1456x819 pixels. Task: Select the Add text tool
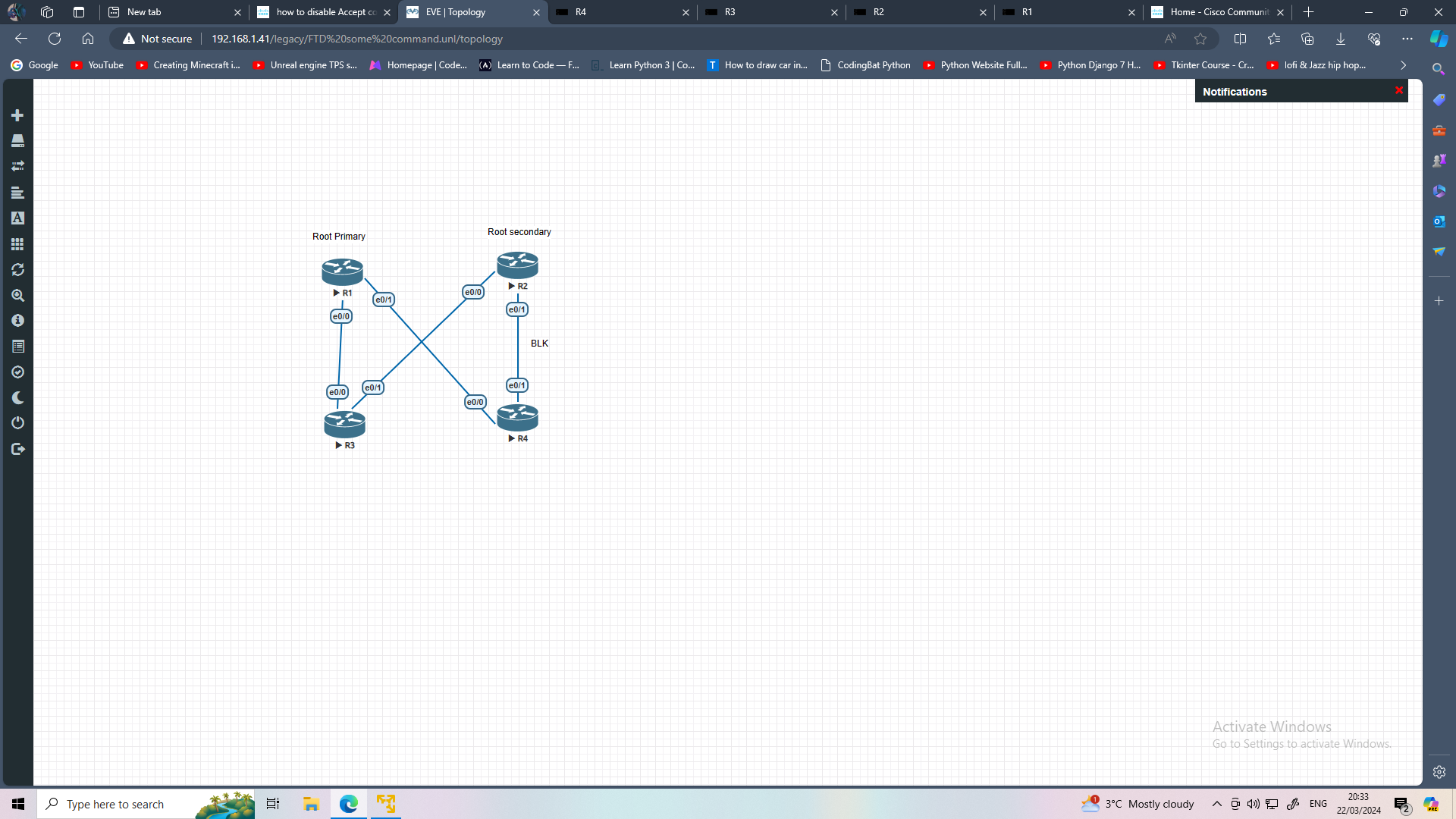click(17, 218)
